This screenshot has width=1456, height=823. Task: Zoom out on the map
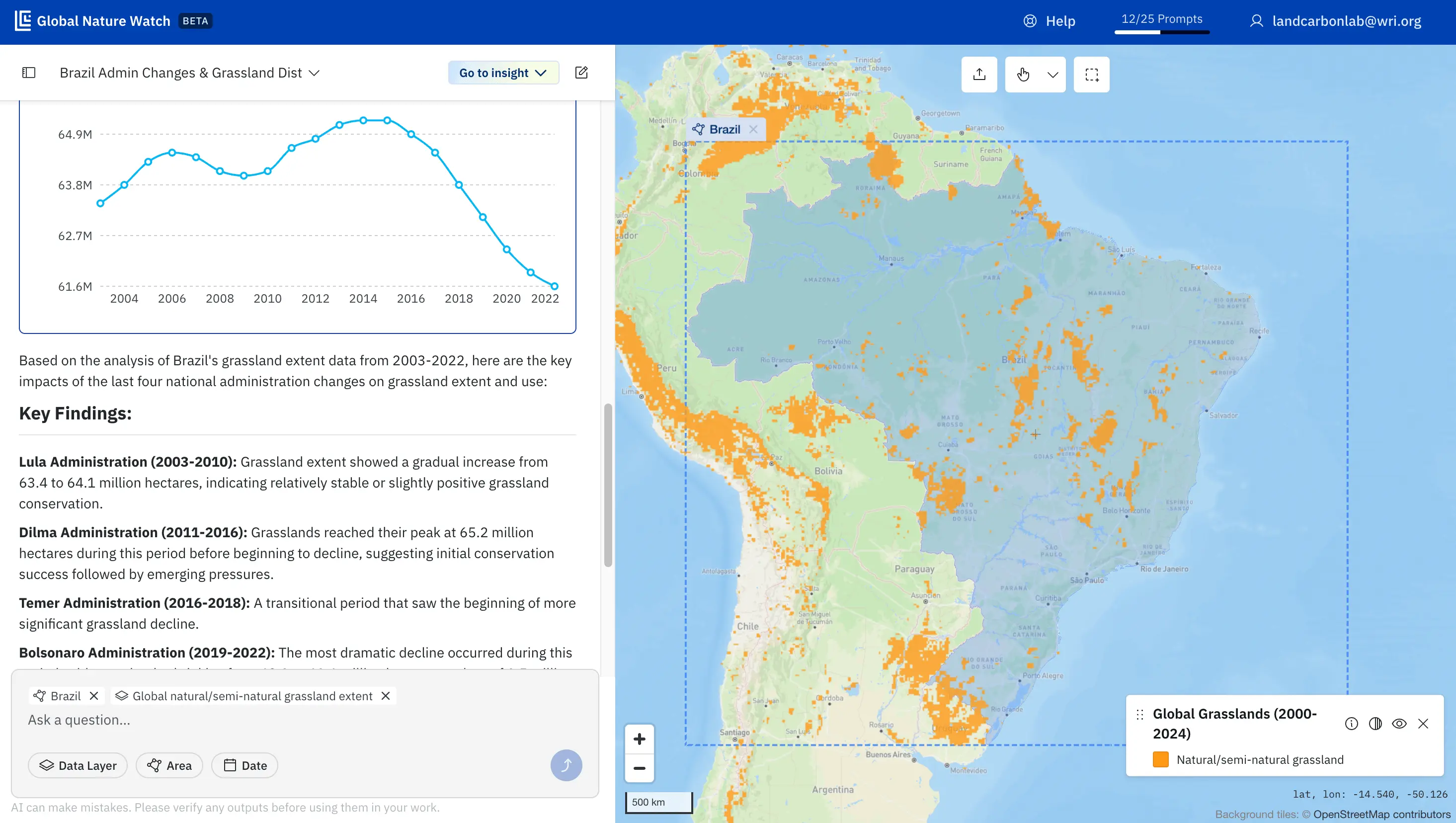coord(639,768)
